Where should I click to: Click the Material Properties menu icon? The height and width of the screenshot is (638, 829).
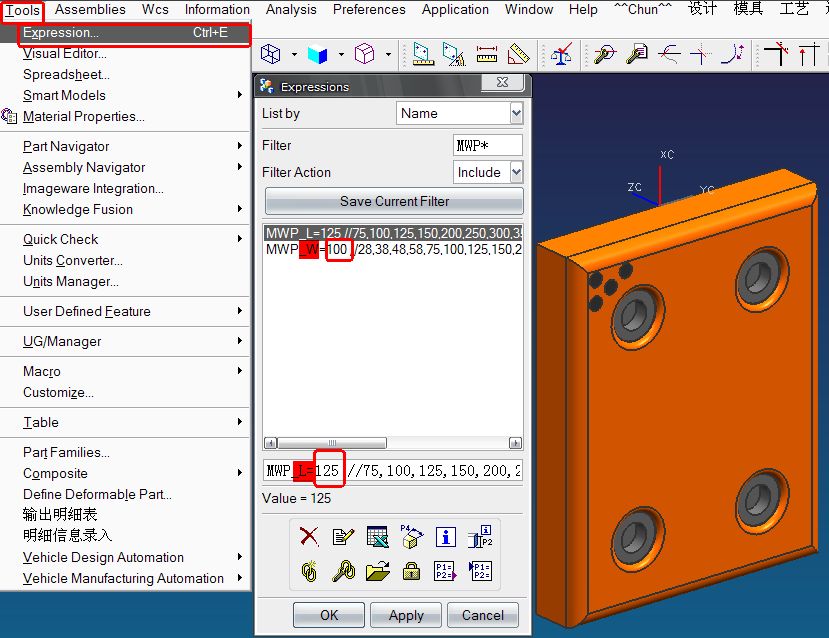[9, 116]
